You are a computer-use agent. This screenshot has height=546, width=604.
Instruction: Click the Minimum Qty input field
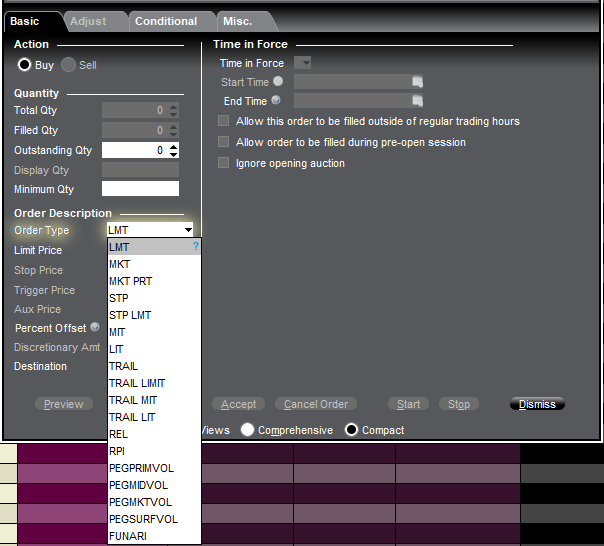(140, 189)
